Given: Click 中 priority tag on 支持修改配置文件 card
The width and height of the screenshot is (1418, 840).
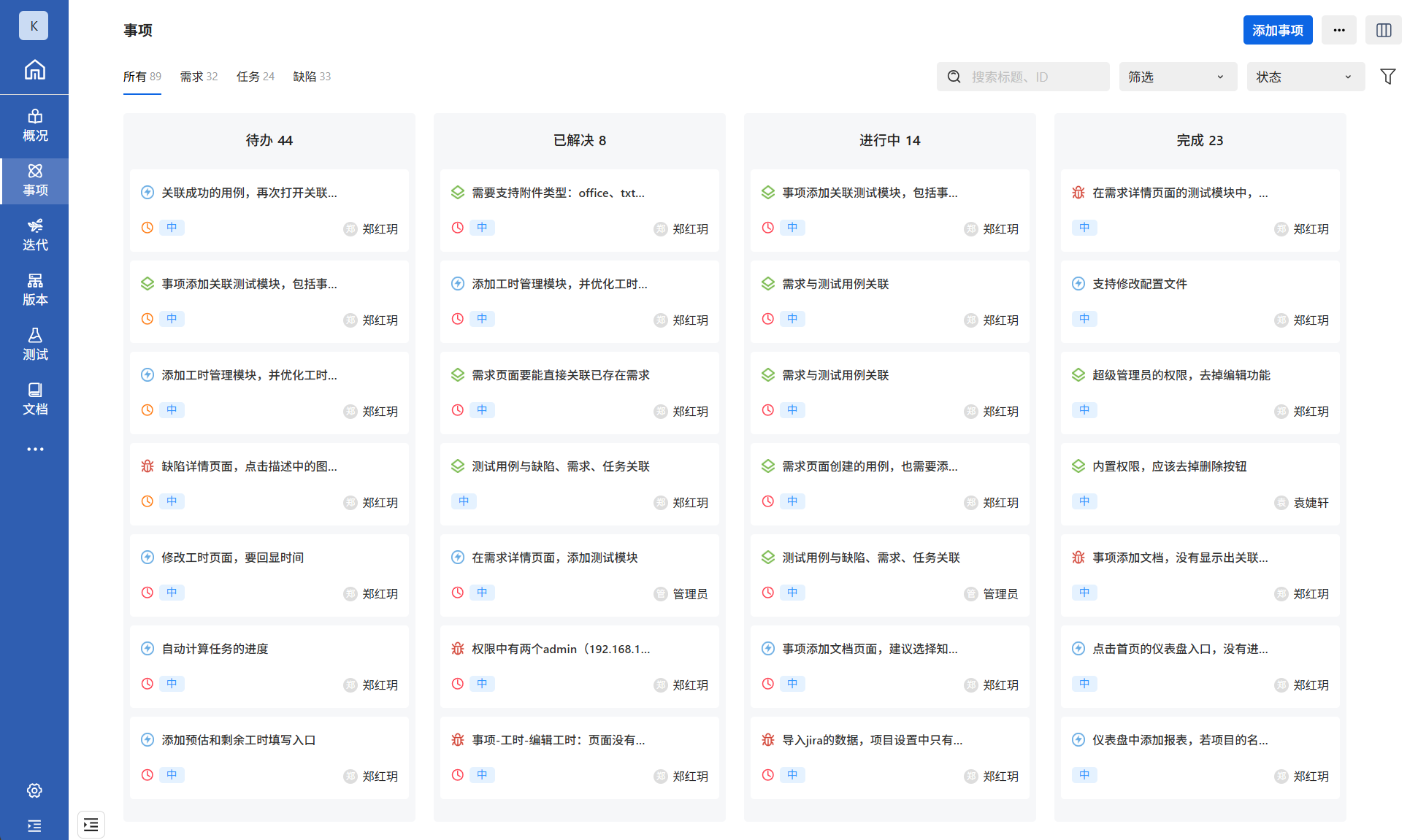Looking at the screenshot, I should pyautogui.click(x=1084, y=319).
